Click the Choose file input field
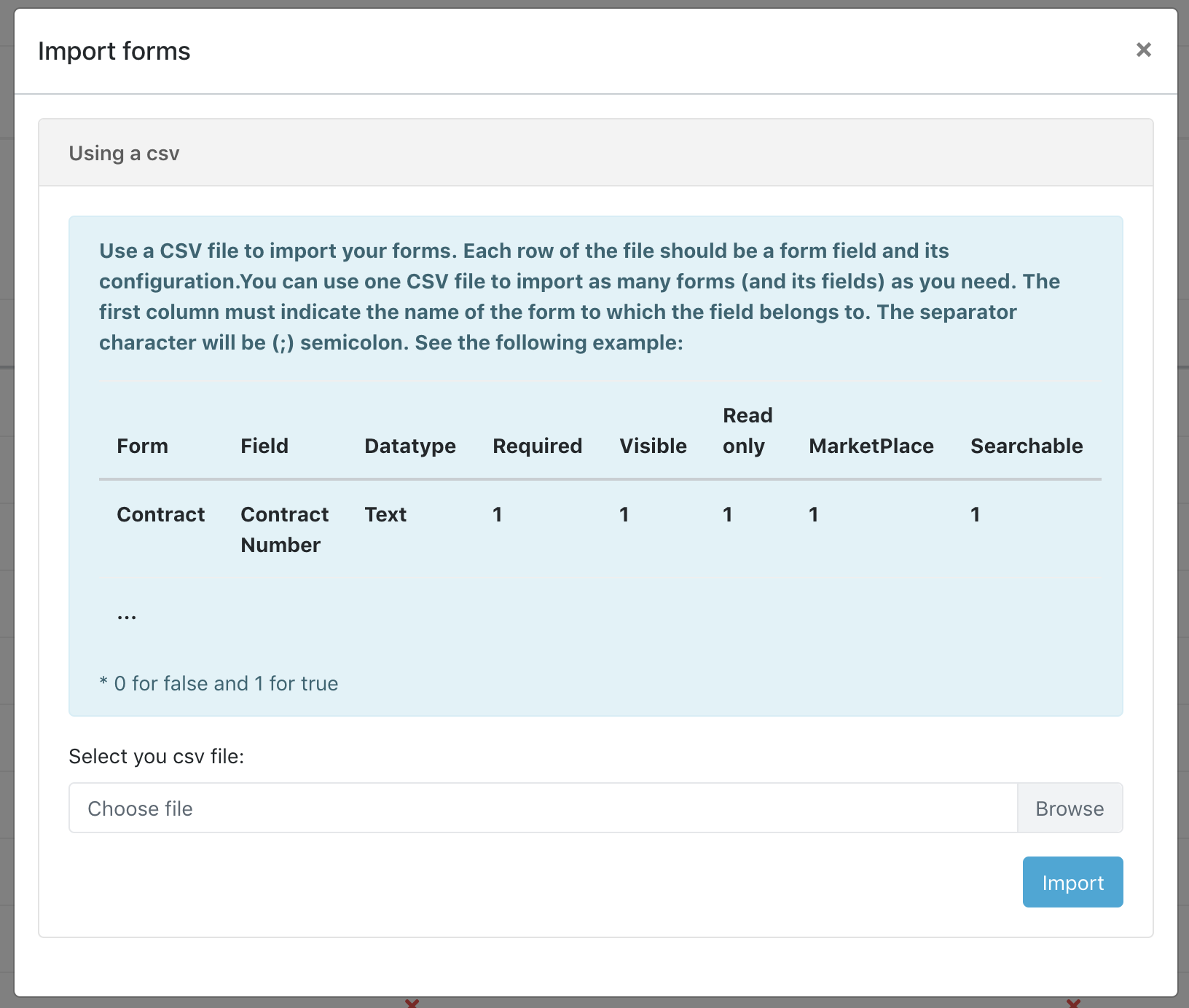 pyautogui.click(x=543, y=808)
